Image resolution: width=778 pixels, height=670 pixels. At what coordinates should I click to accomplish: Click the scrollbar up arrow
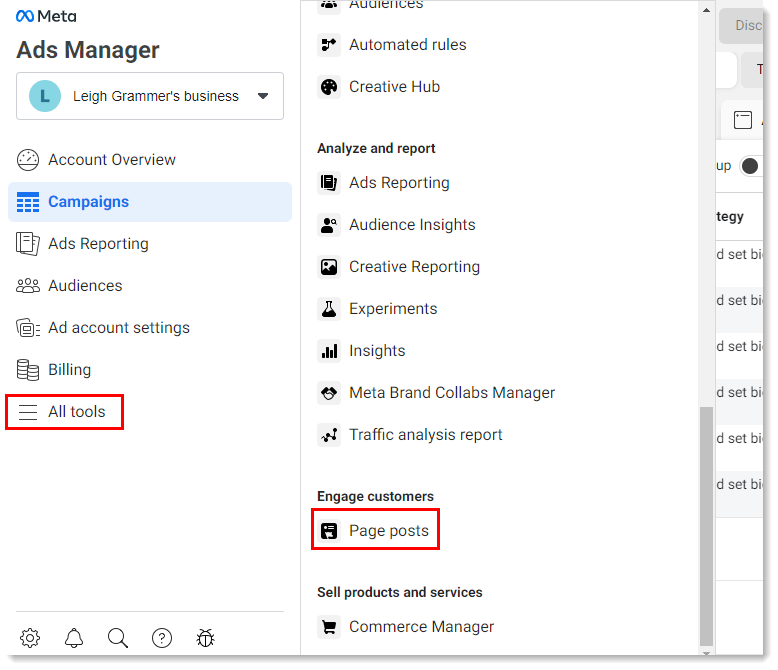click(706, 10)
